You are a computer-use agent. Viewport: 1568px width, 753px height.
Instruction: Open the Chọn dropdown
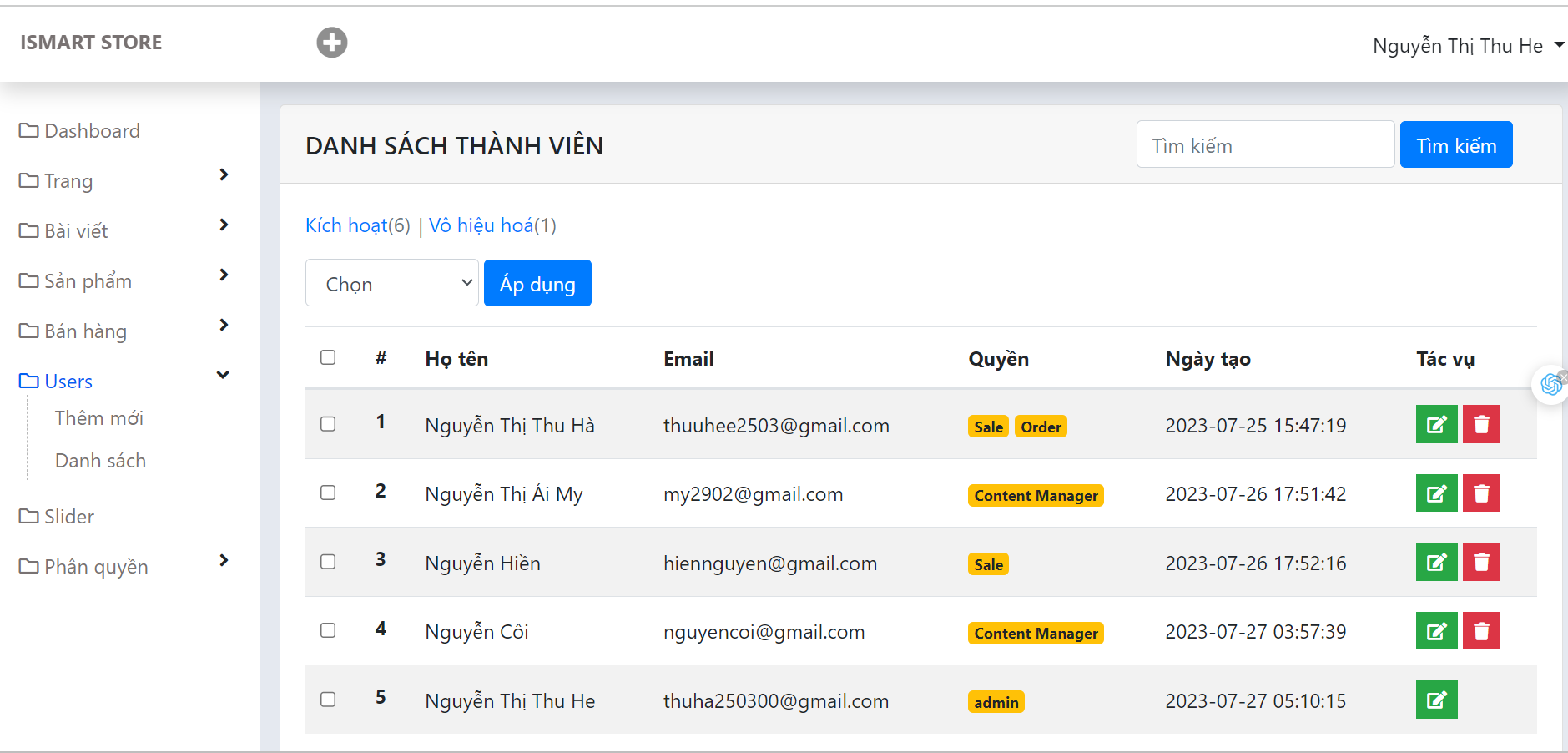pyautogui.click(x=391, y=283)
